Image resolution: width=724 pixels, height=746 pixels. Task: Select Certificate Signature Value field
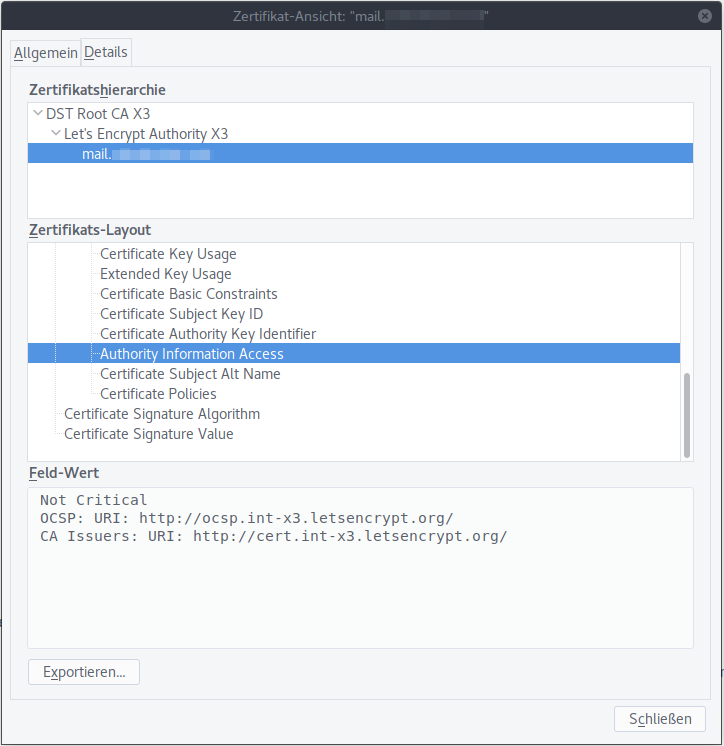pos(148,434)
